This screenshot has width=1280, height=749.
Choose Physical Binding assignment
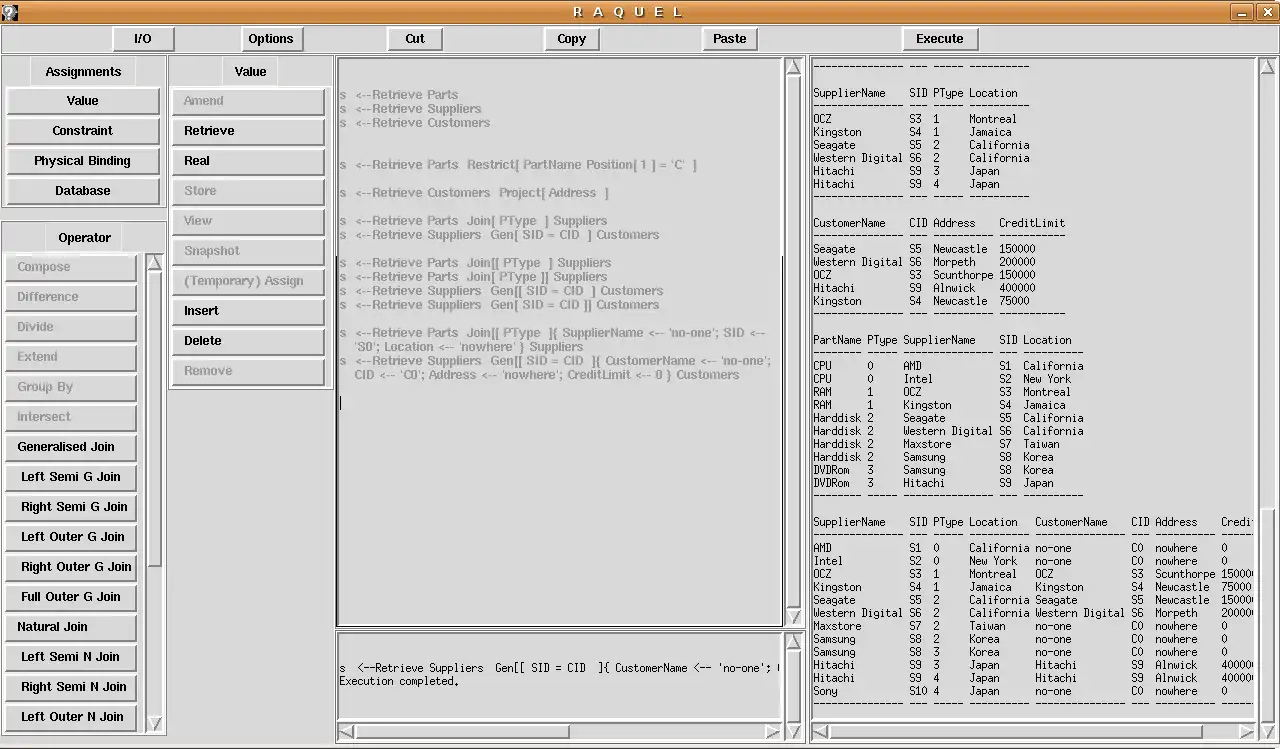(83, 161)
